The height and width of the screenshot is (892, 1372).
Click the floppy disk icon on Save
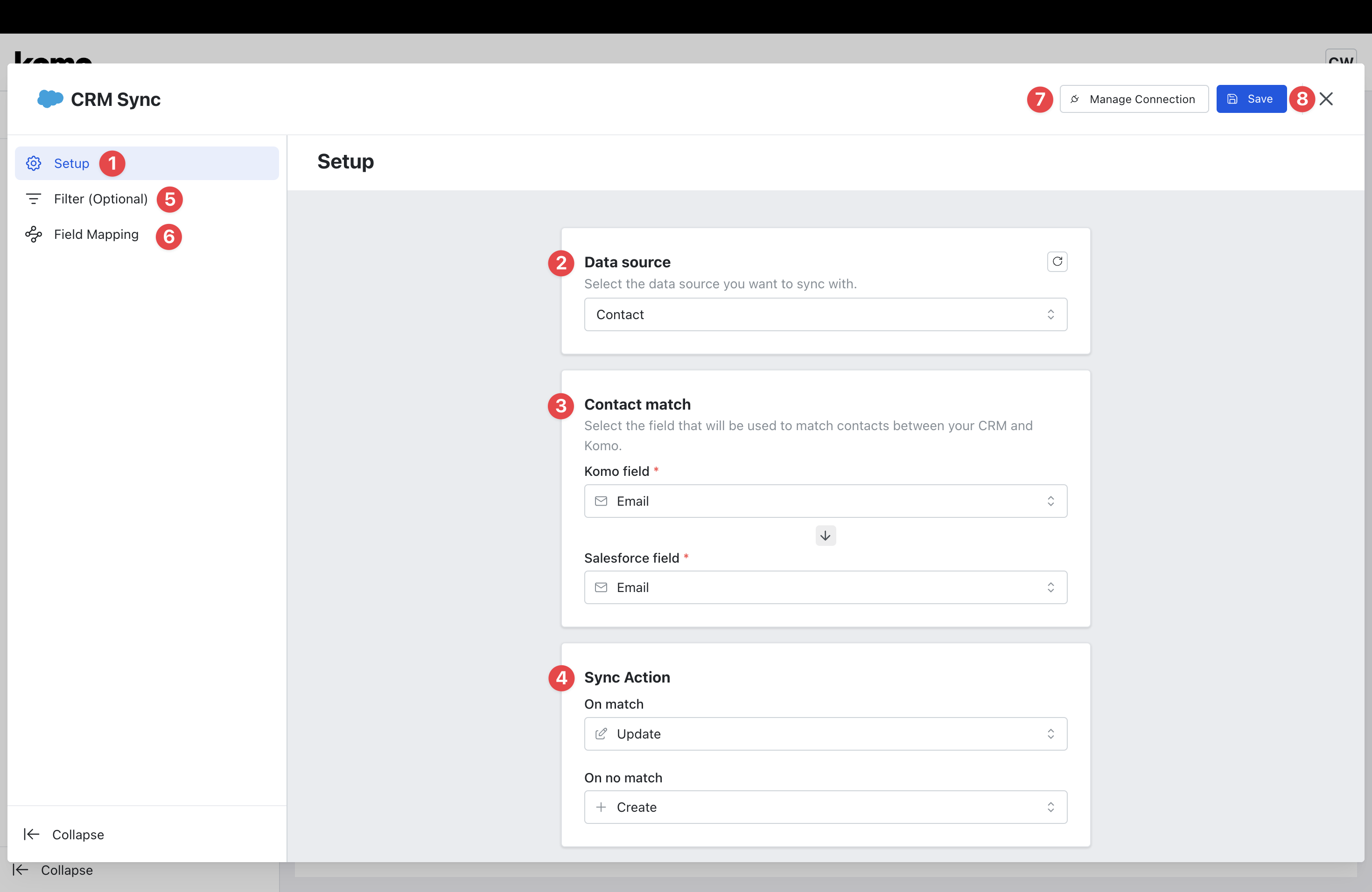click(x=1232, y=99)
